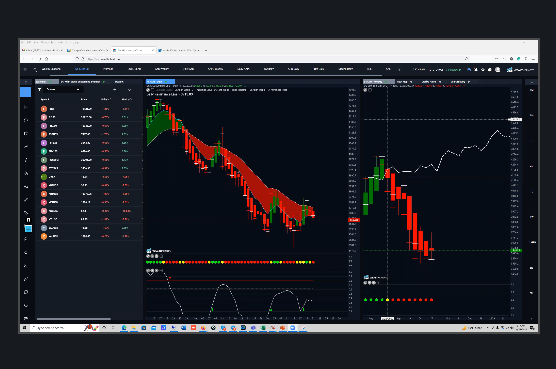Click the search magnifier icon in the navigation bar

pos(35,69)
